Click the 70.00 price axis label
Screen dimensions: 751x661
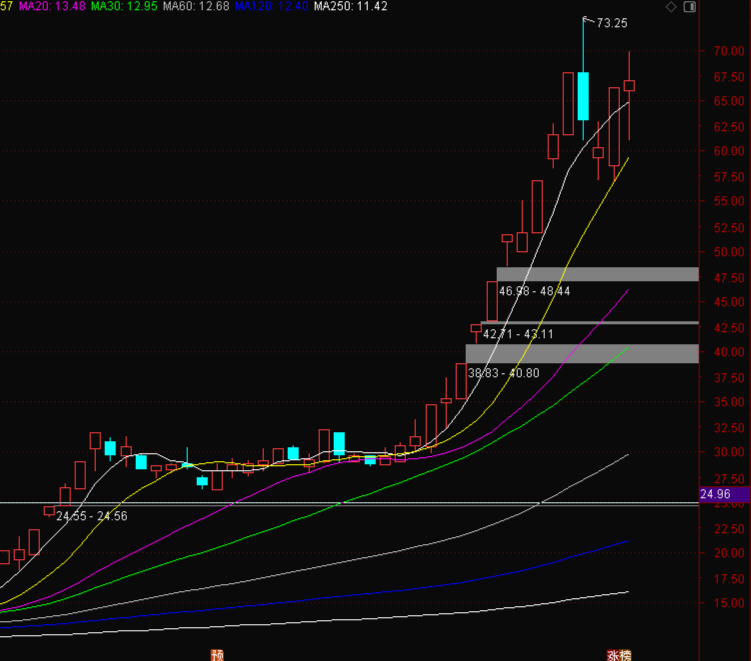(x=729, y=51)
